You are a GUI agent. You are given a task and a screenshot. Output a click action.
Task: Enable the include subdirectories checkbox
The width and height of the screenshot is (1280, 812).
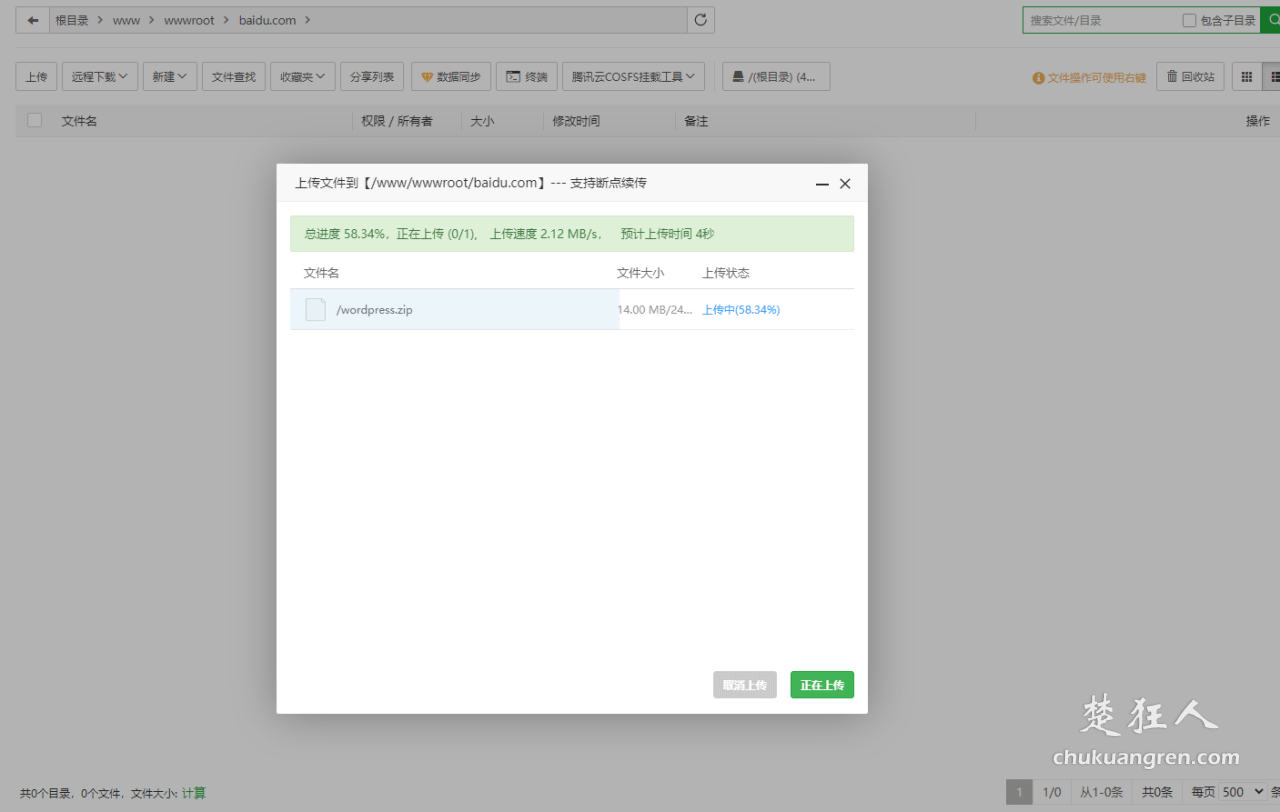pos(1189,20)
